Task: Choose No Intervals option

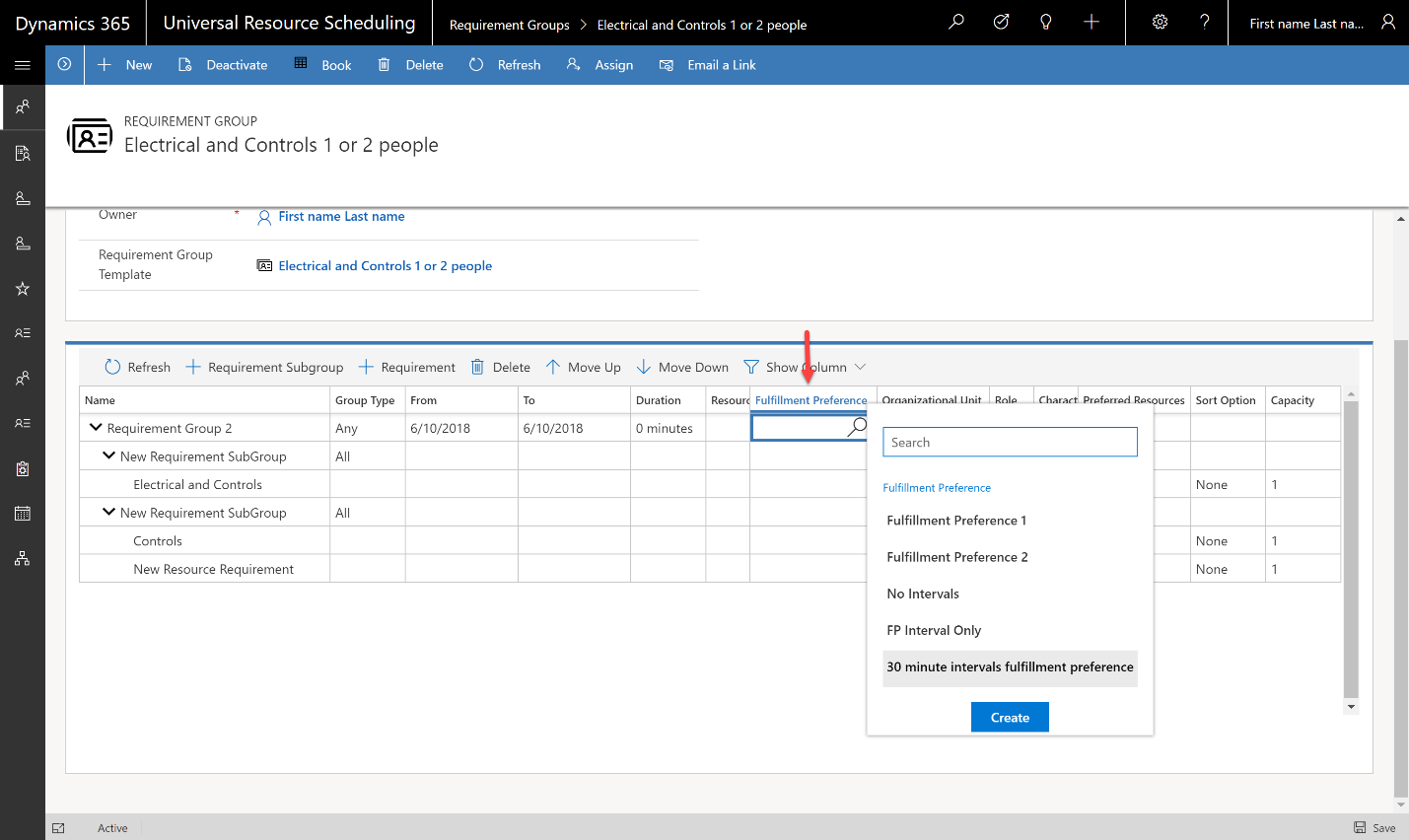Action: 1010,594
